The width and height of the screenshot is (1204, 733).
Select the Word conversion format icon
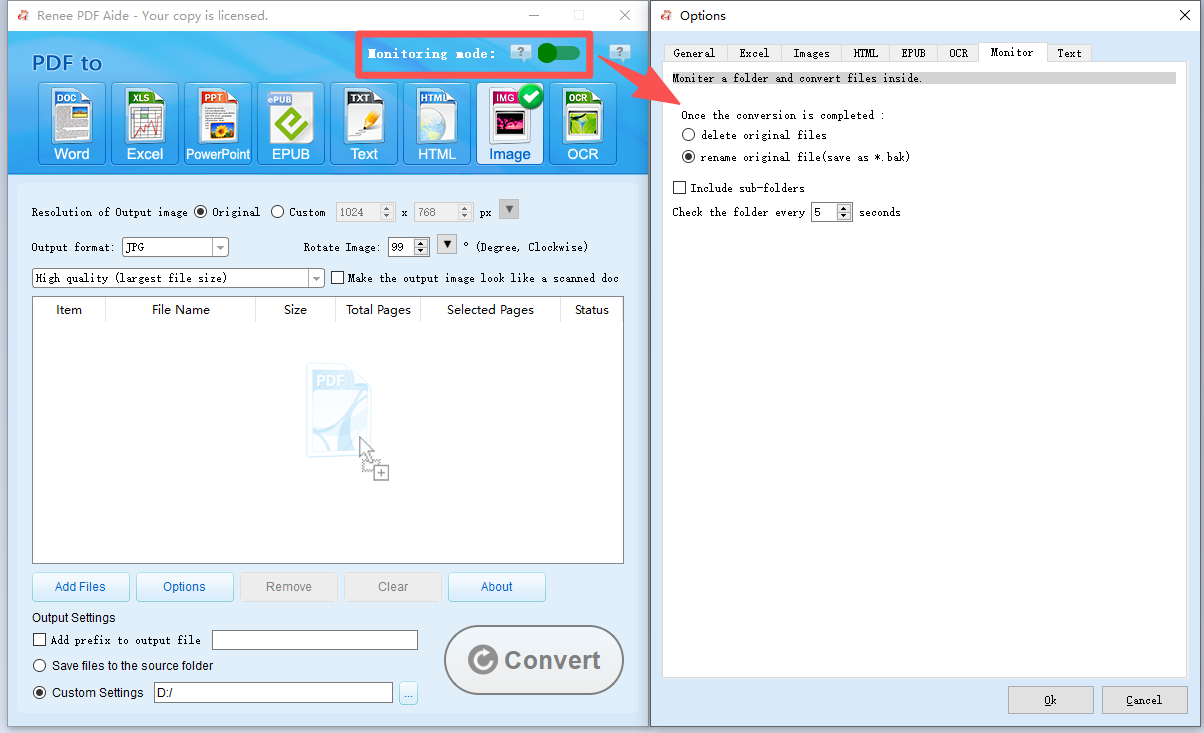point(71,123)
